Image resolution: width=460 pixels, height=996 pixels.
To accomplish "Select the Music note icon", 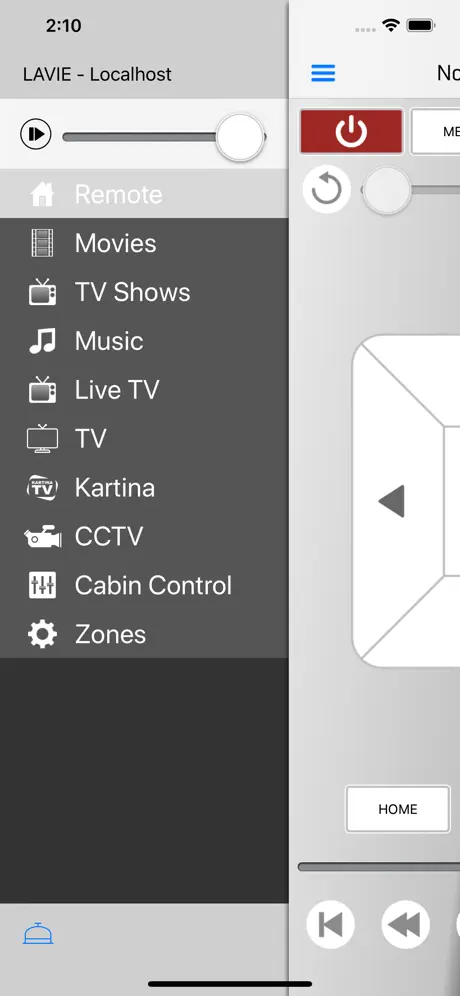I will (x=43, y=341).
